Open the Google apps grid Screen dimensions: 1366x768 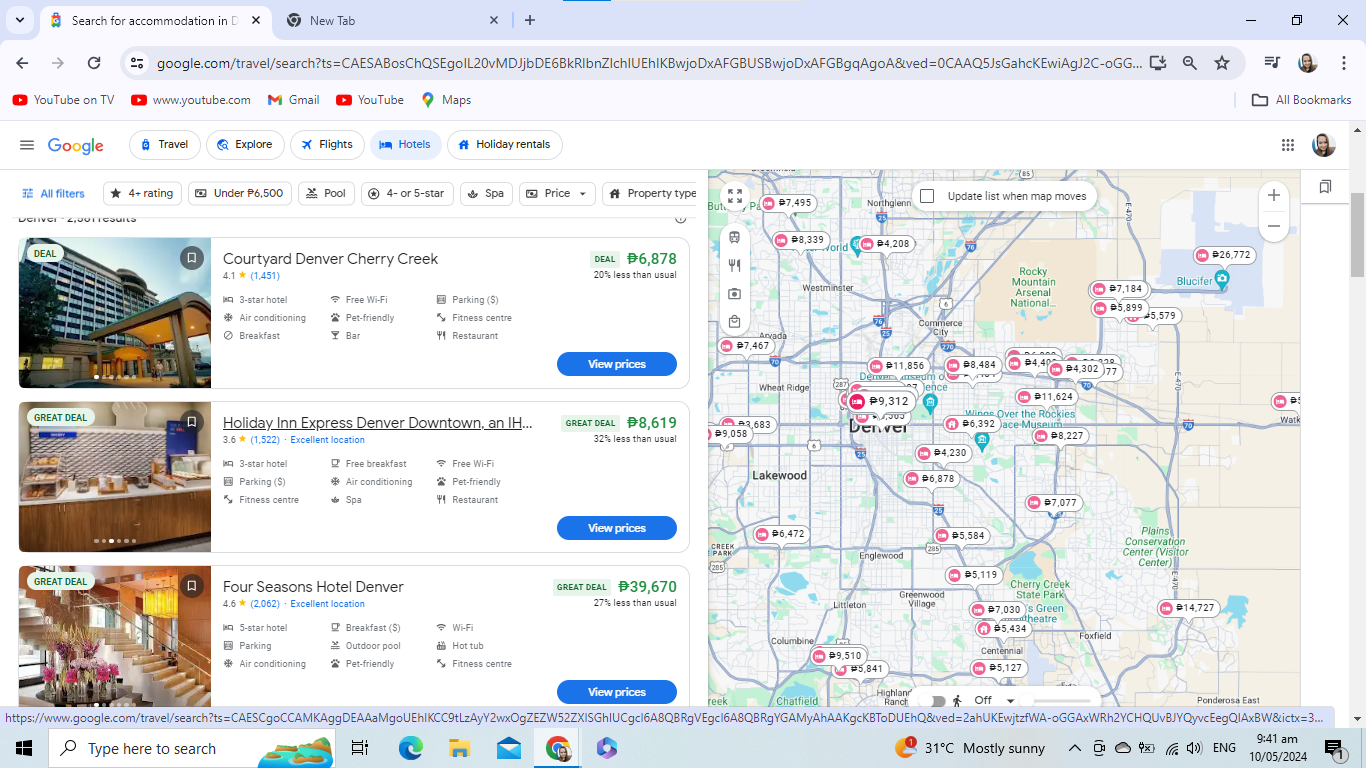[1288, 145]
